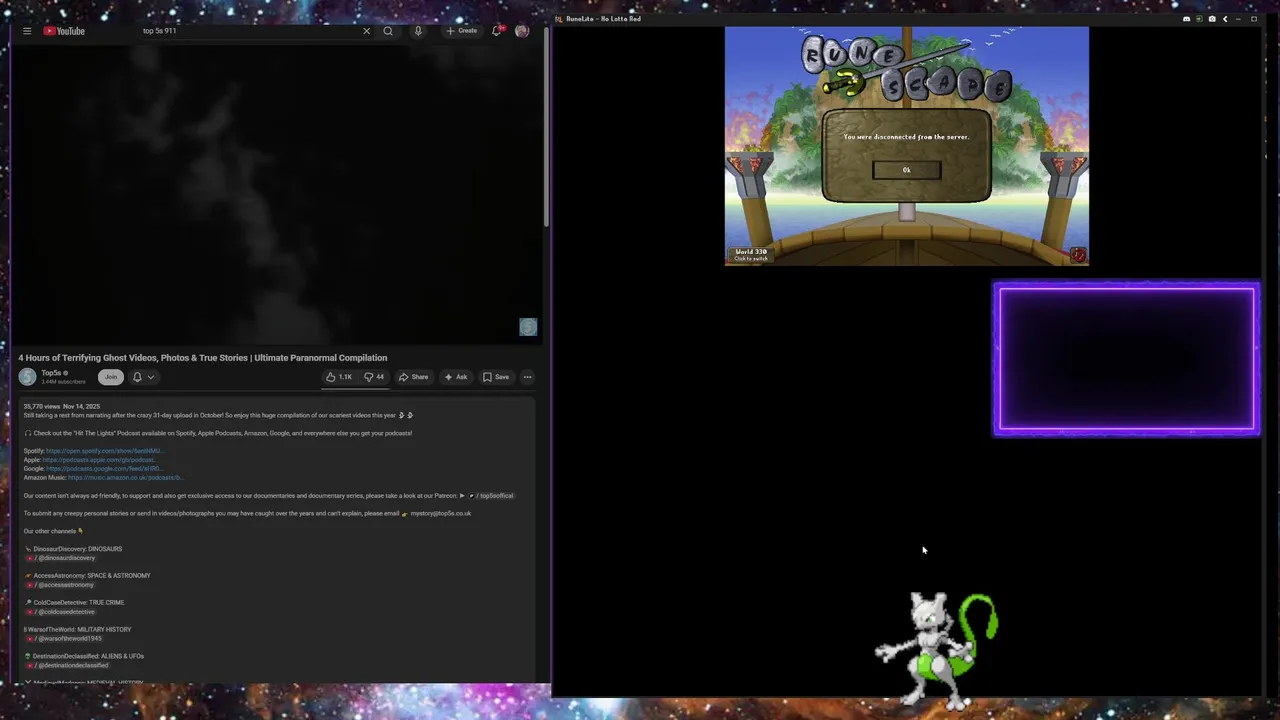This screenshot has height=720, width=1280.
Task: Click the '35,770 views Nov 14, 2025' text
Action: (x=62, y=407)
